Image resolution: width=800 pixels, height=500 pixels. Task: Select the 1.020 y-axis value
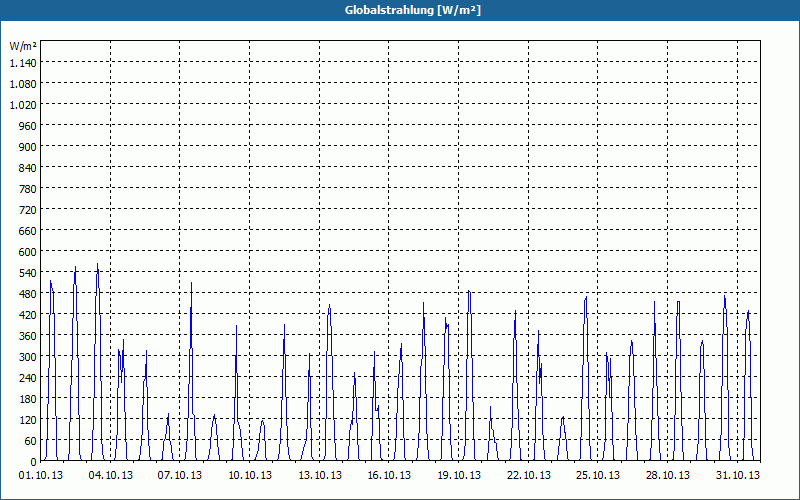point(23,105)
